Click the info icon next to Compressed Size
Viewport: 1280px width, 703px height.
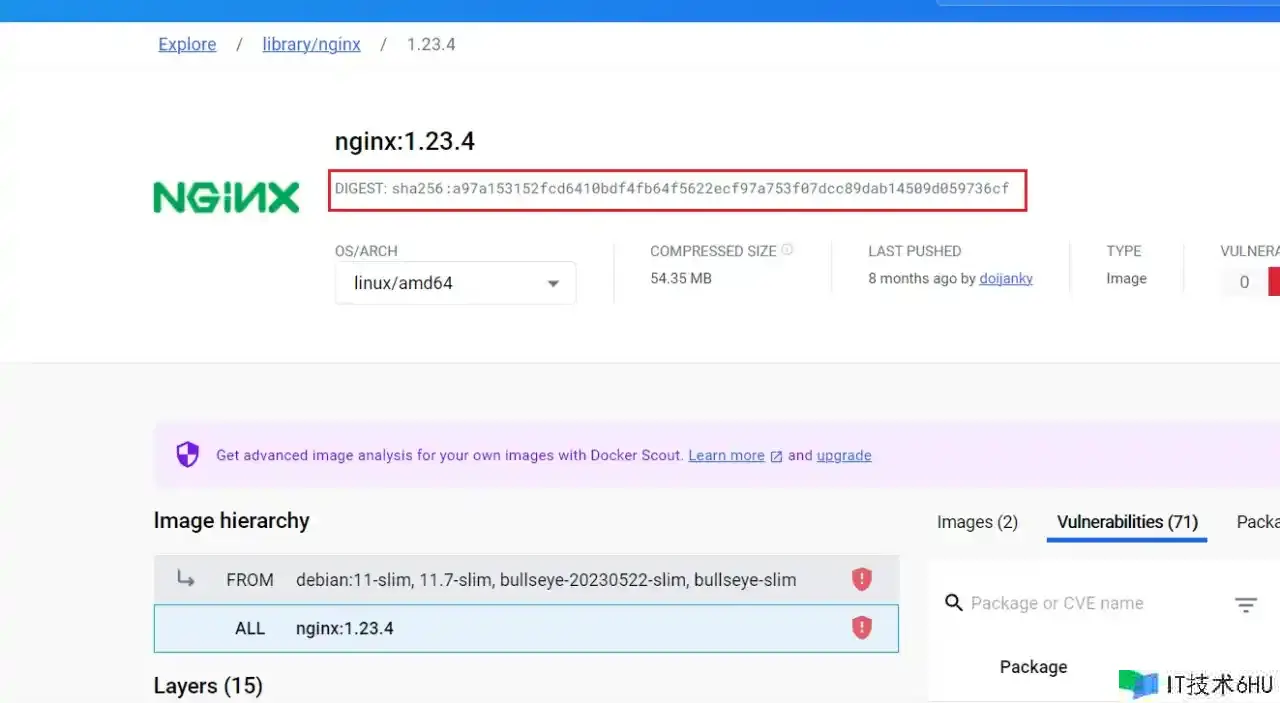point(787,250)
